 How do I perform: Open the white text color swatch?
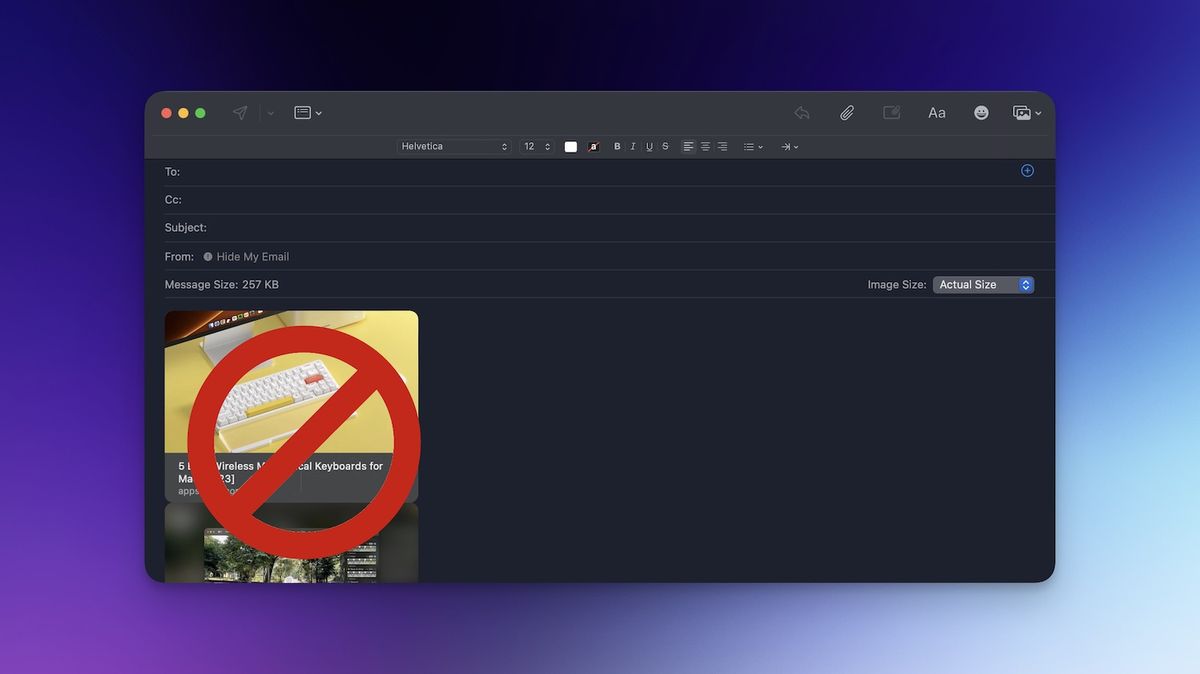(x=571, y=147)
